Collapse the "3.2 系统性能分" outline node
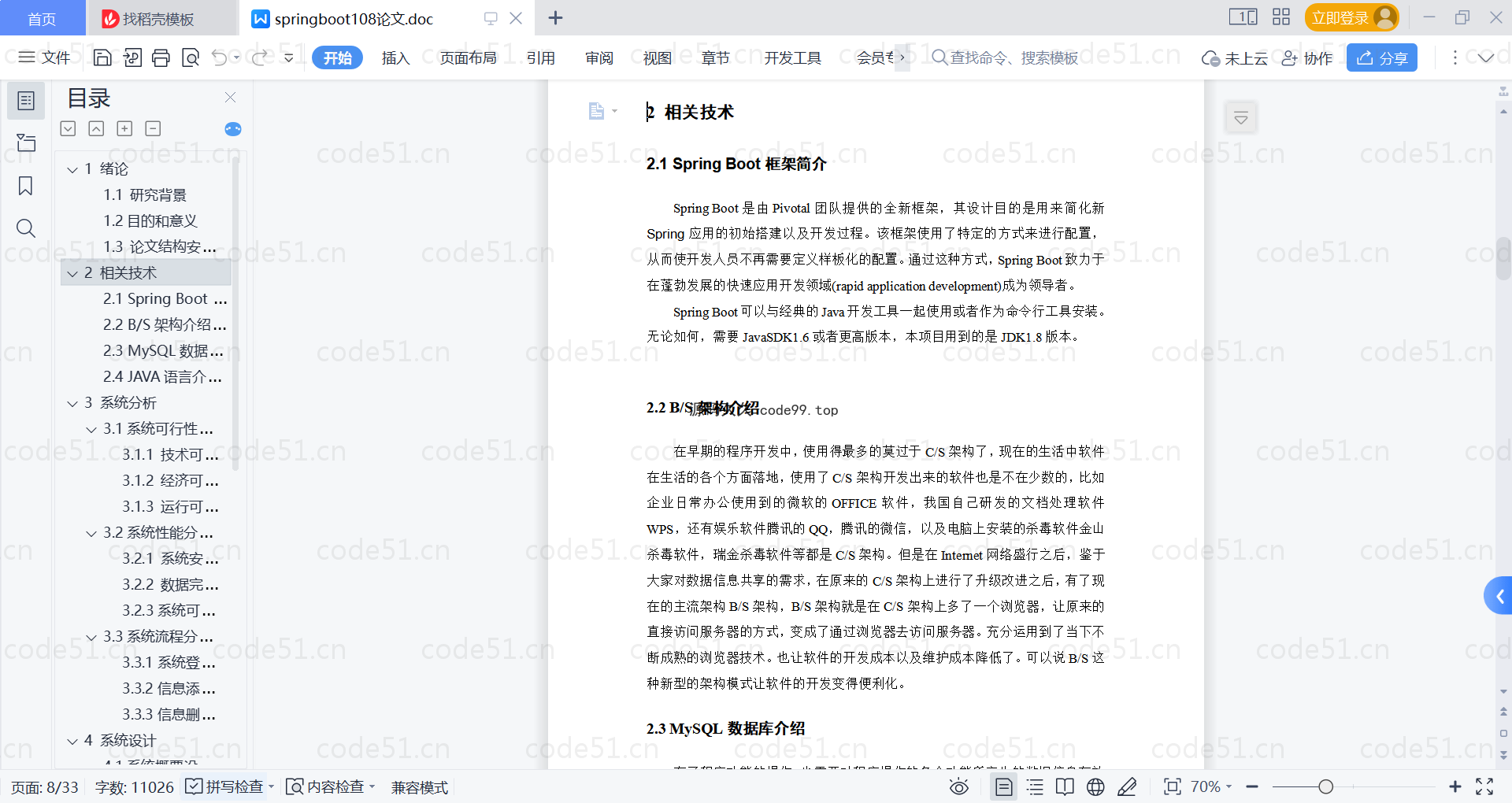 pos(91,533)
